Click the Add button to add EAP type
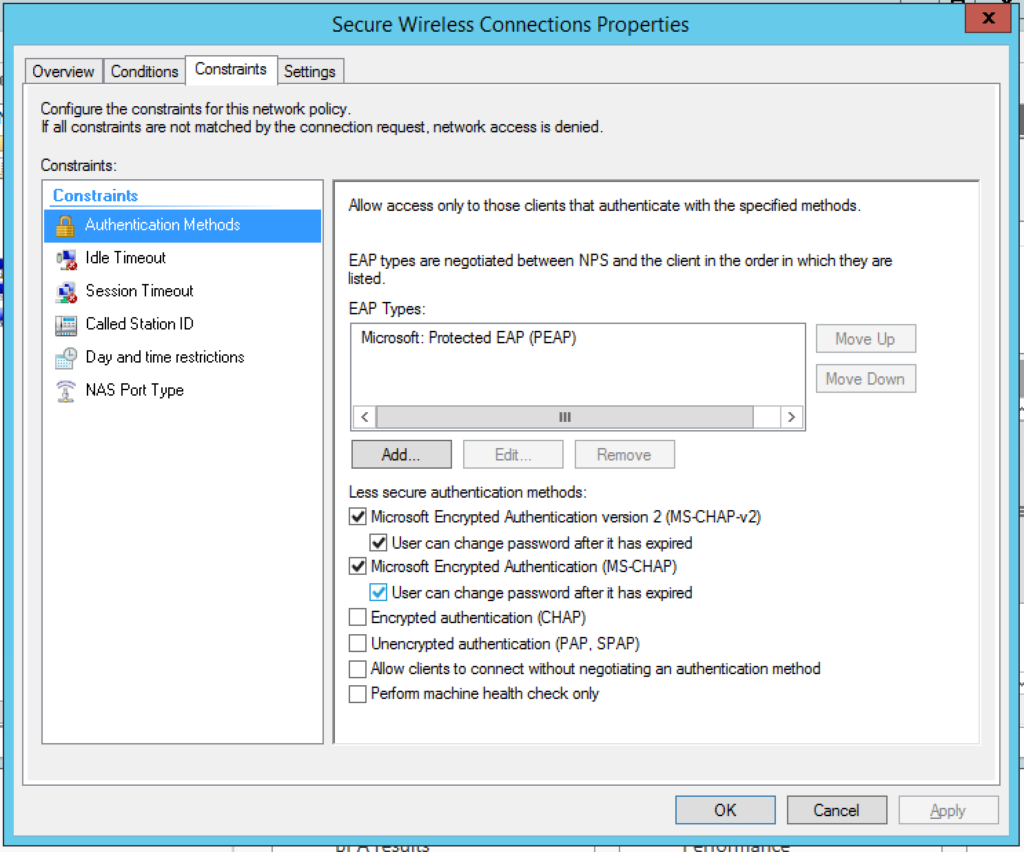The width and height of the screenshot is (1024, 852). click(x=400, y=453)
